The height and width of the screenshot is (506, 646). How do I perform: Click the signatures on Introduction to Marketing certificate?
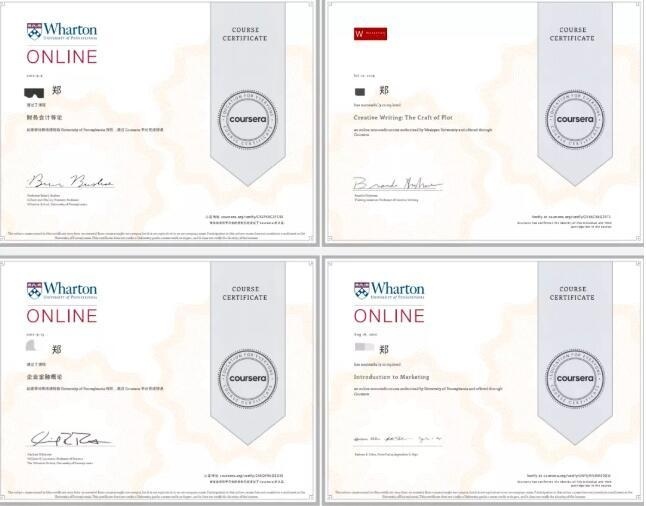click(398, 439)
